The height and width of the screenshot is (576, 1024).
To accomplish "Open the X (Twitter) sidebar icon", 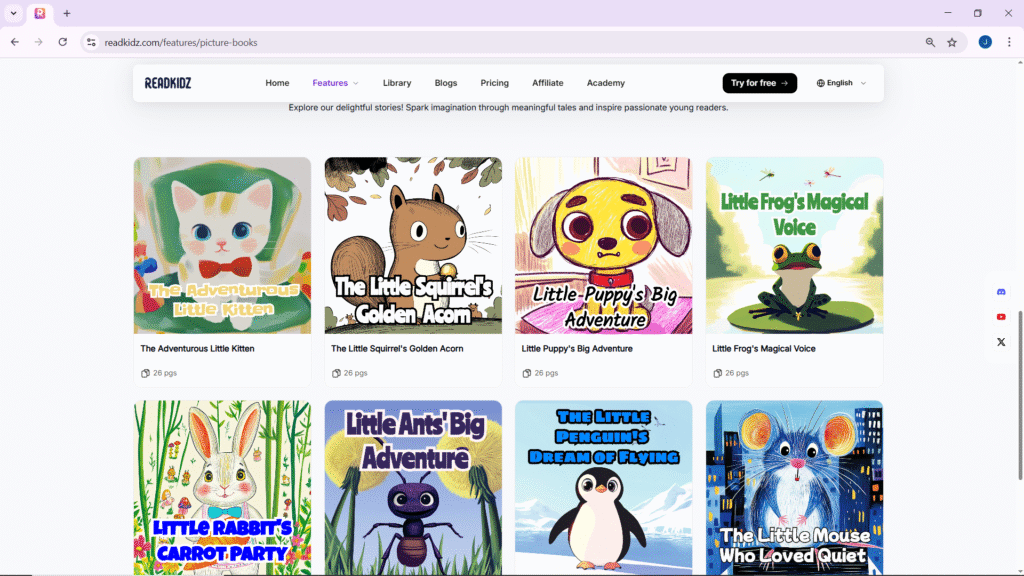I will click(1000, 342).
